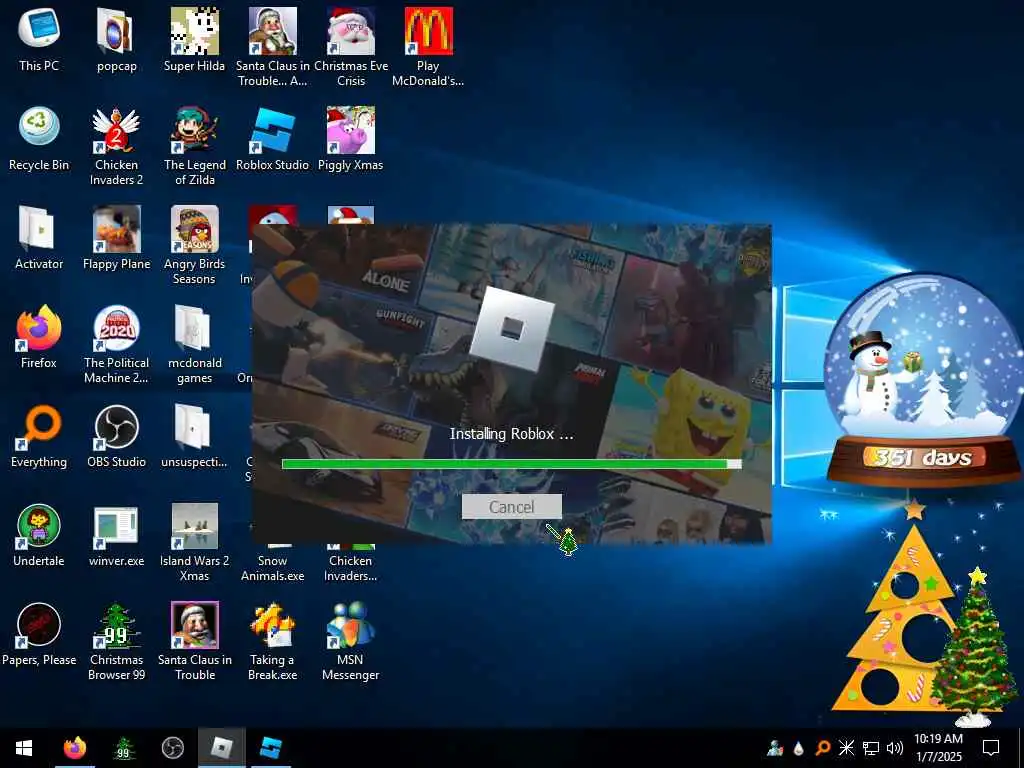1024x768 pixels.
Task: Select Santa Claus in Trouble... A... shortcut
Action: pos(272,48)
